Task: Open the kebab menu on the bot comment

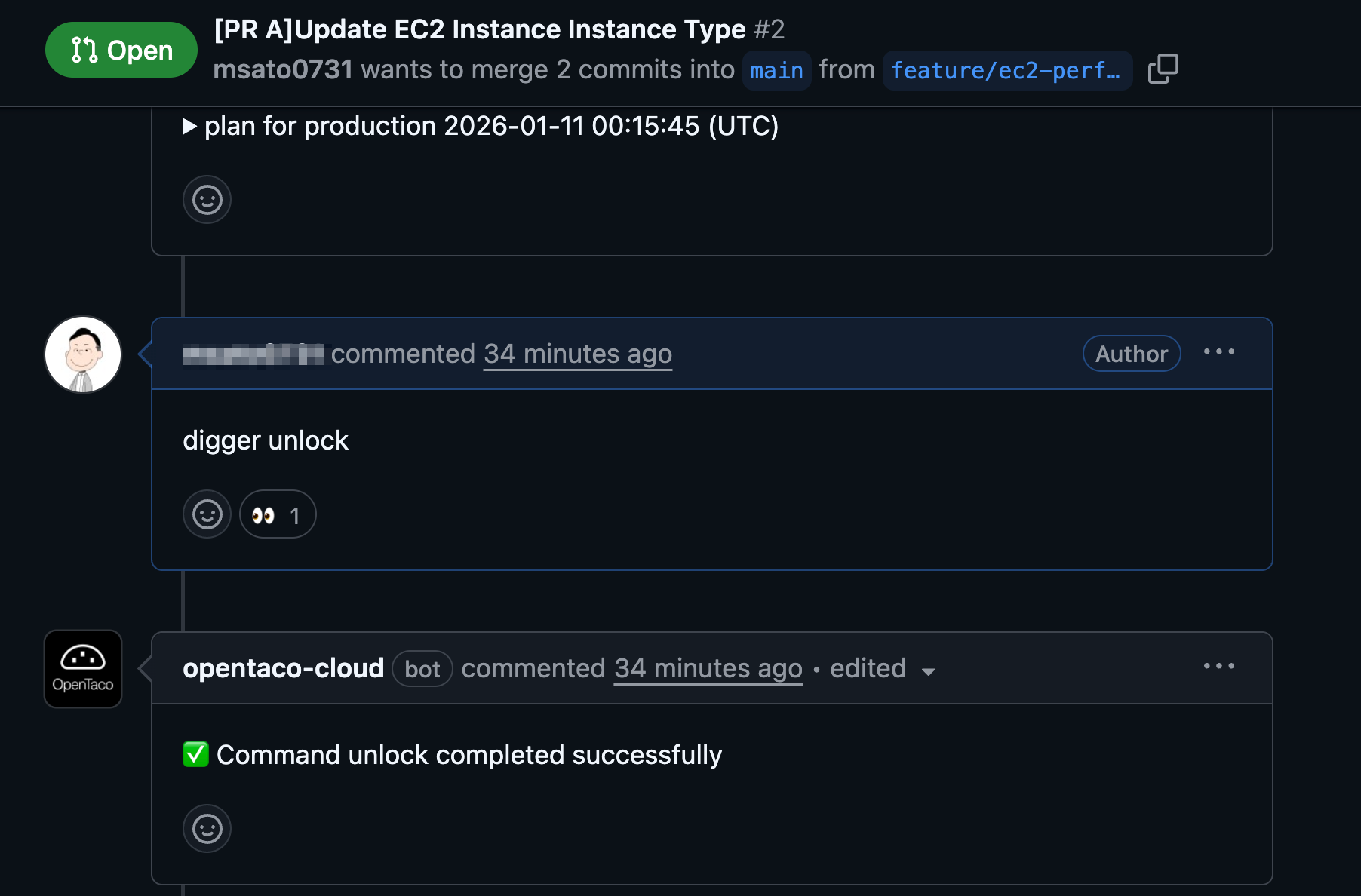Action: point(1219,667)
